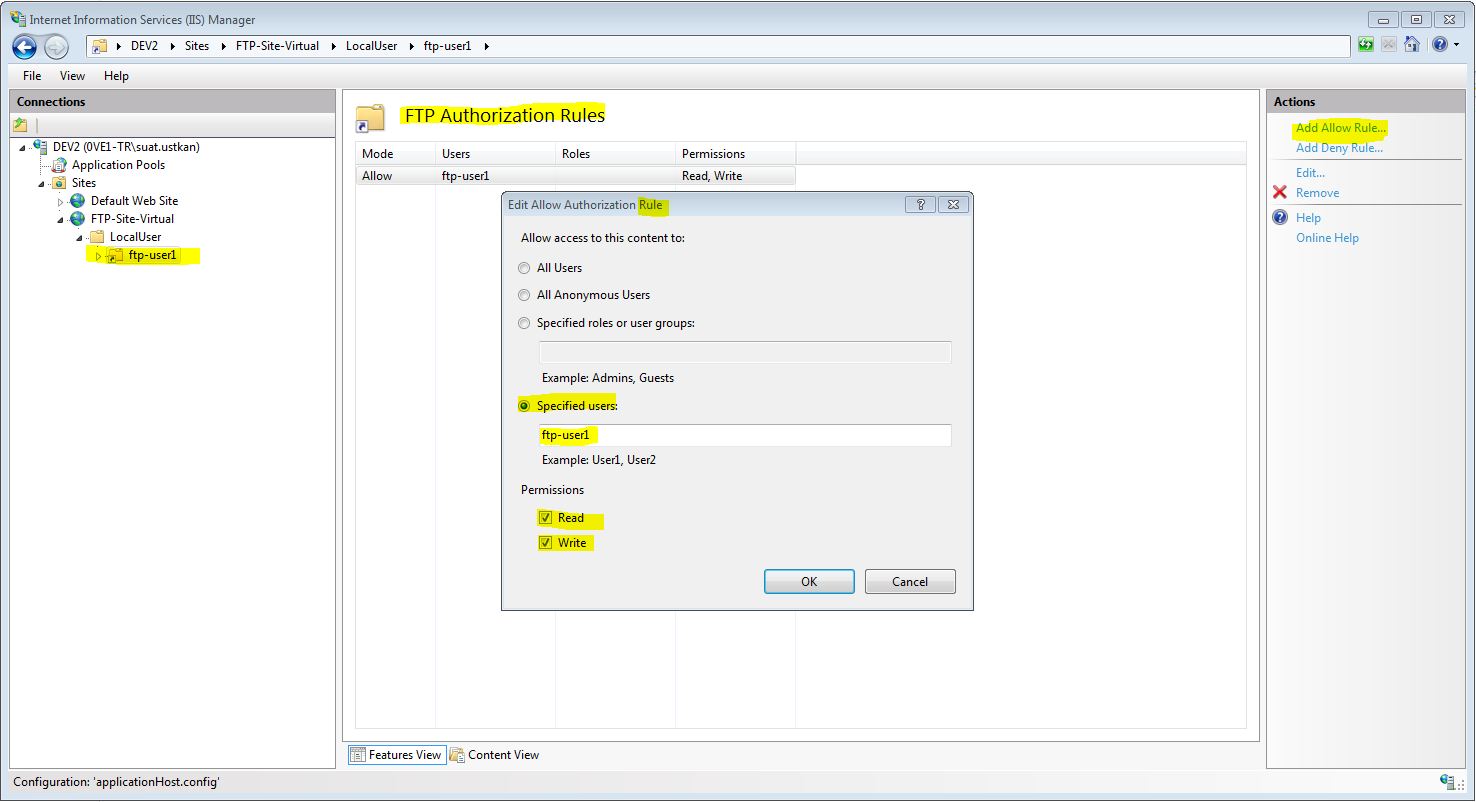This screenshot has height=802, width=1476.
Task: Sort by the Mode column header
Action: point(395,154)
